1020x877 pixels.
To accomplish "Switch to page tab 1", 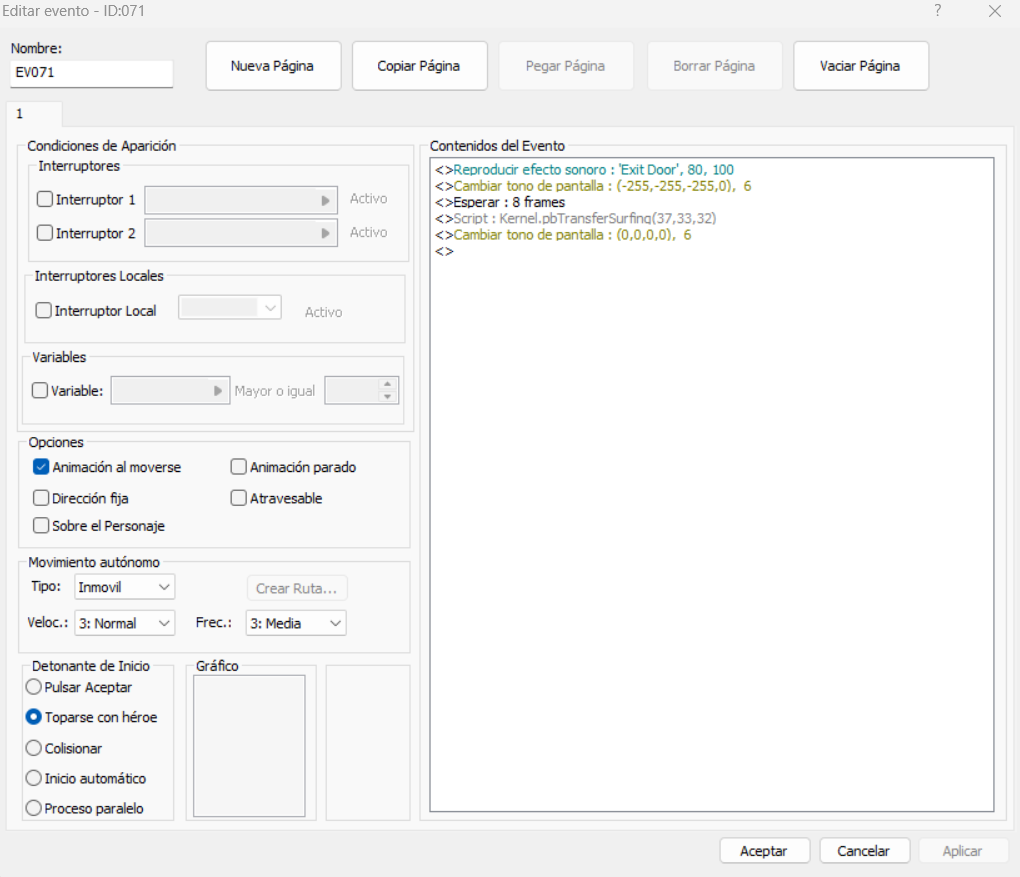I will (x=20, y=114).
